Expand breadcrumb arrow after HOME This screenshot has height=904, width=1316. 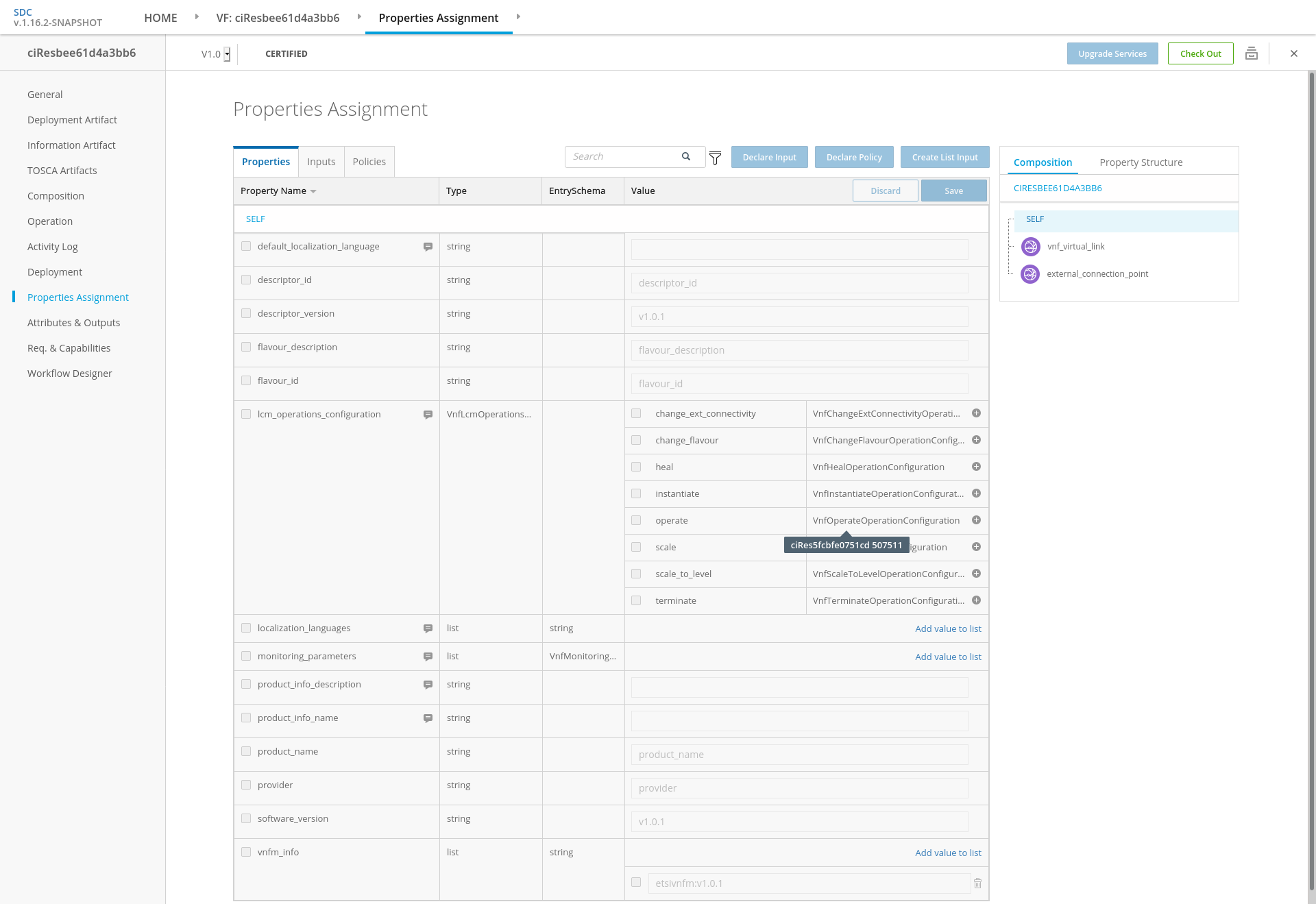(197, 16)
